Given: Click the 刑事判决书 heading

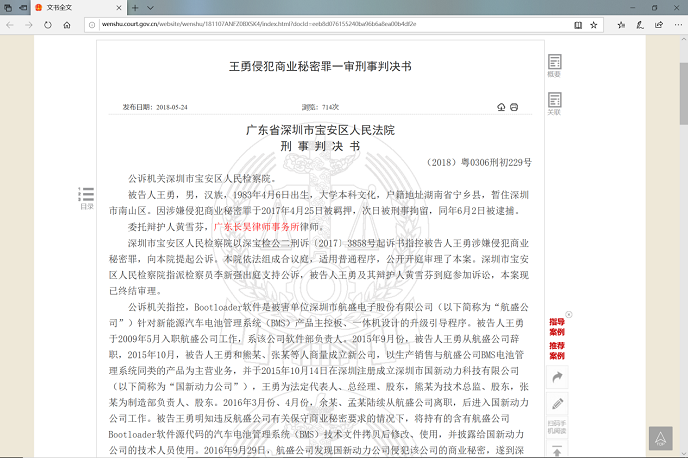Looking at the screenshot, I should pyautogui.click(x=320, y=146).
